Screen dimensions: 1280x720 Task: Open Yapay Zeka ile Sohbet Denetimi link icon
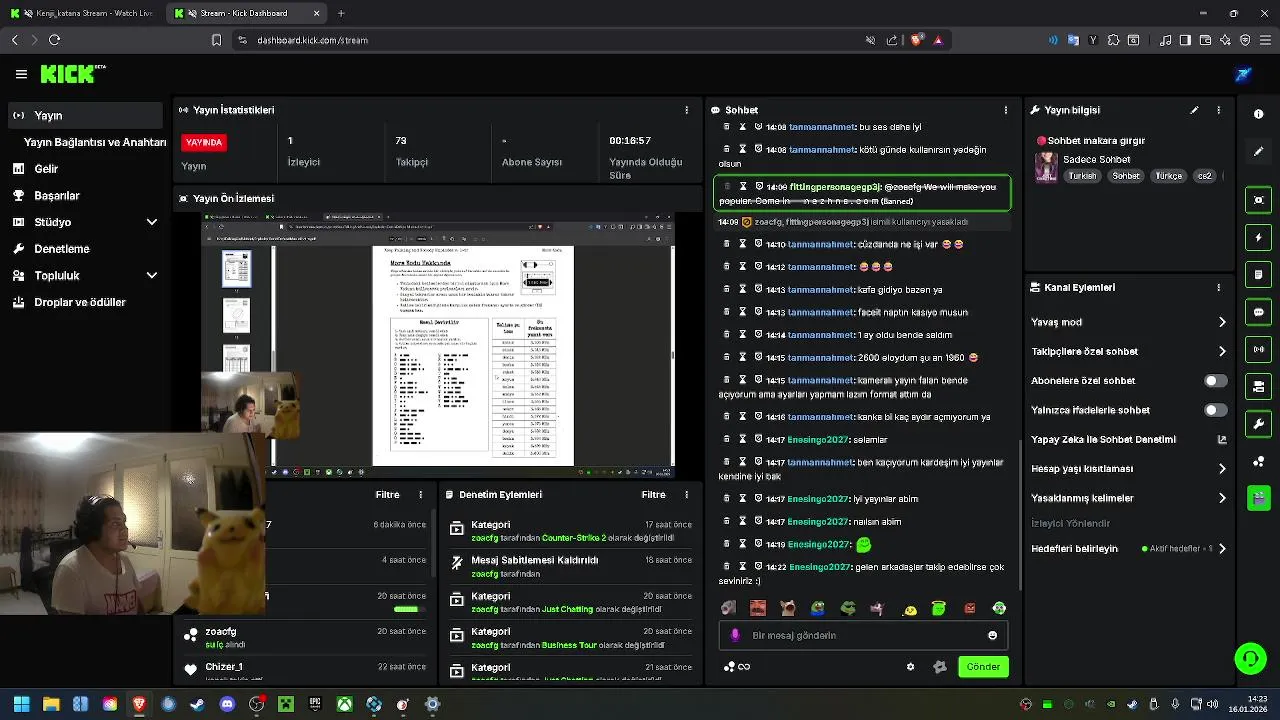(1221, 439)
